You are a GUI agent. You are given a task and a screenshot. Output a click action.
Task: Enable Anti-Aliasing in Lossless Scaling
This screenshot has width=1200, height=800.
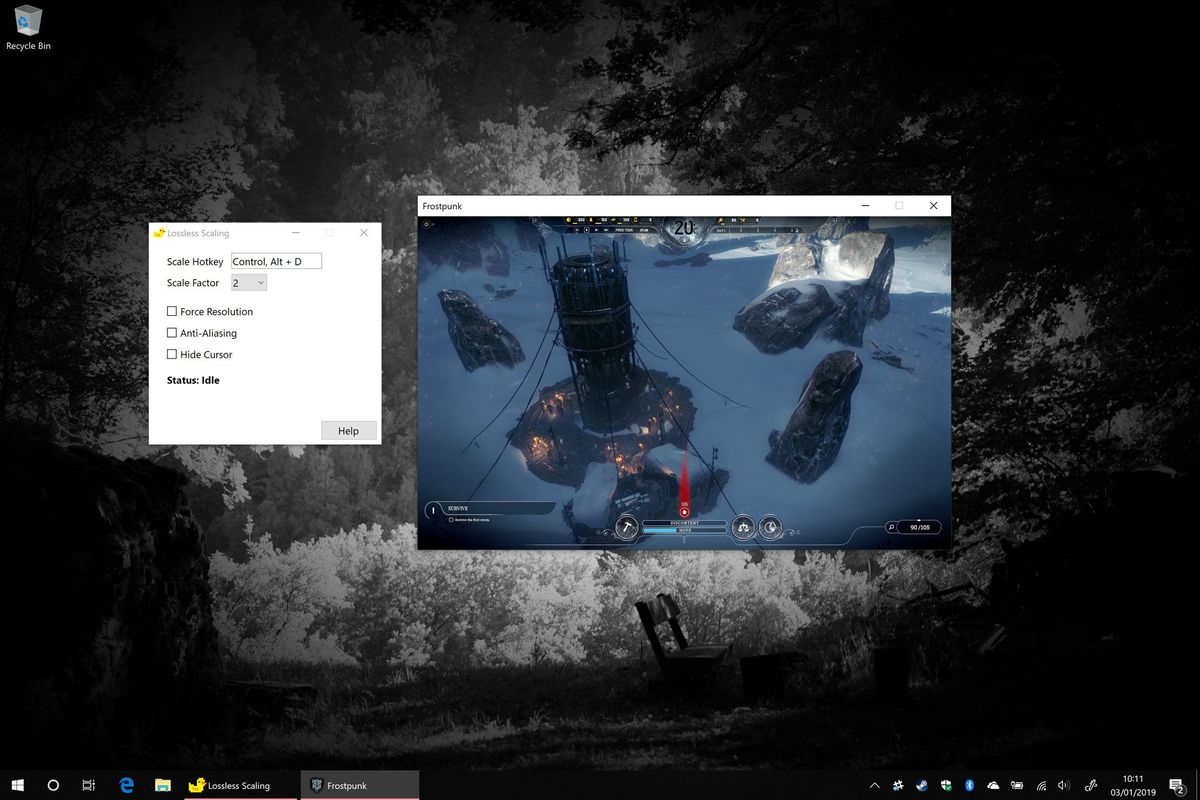171,332
